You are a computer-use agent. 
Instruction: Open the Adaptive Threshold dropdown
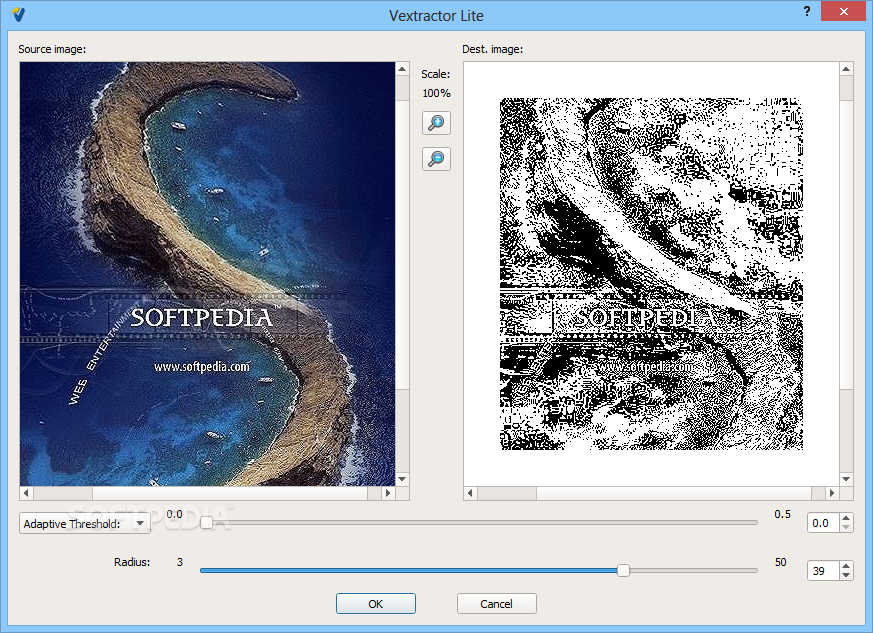pos(85,523)
